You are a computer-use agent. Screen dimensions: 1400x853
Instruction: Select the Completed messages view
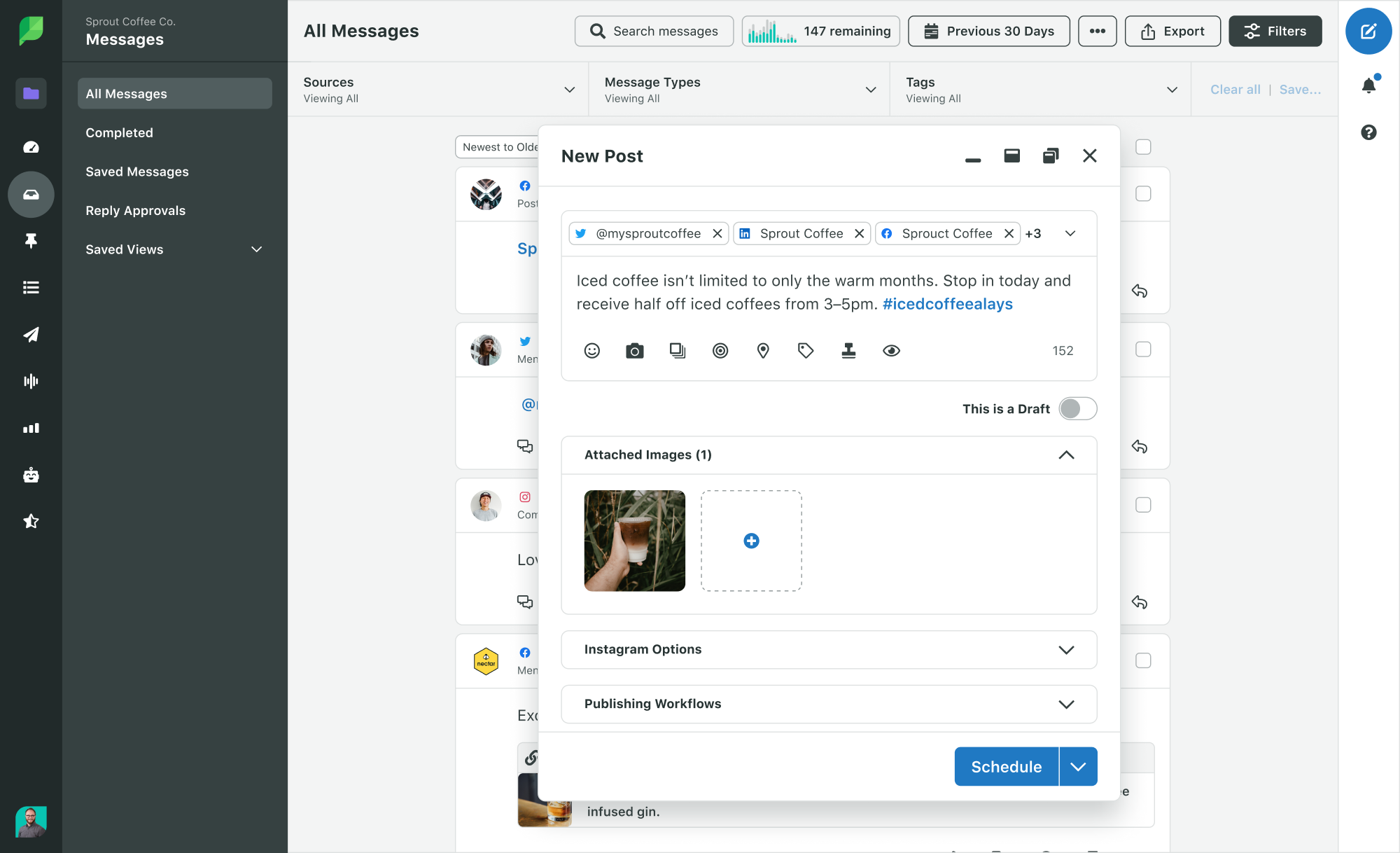coord(119,132)
